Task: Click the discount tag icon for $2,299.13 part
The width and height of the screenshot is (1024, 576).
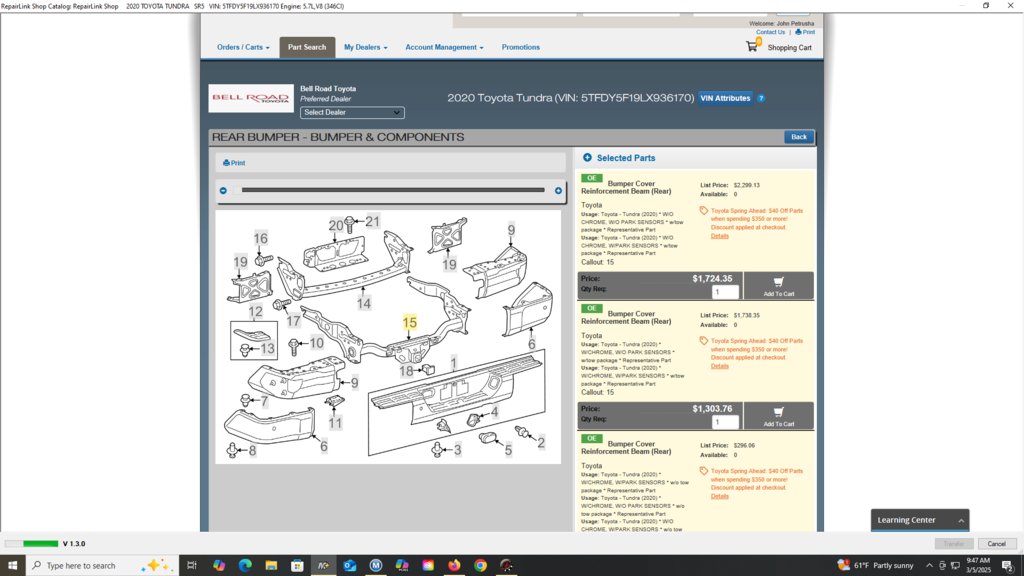Action: pyautogui.click(x=703, y=211)
